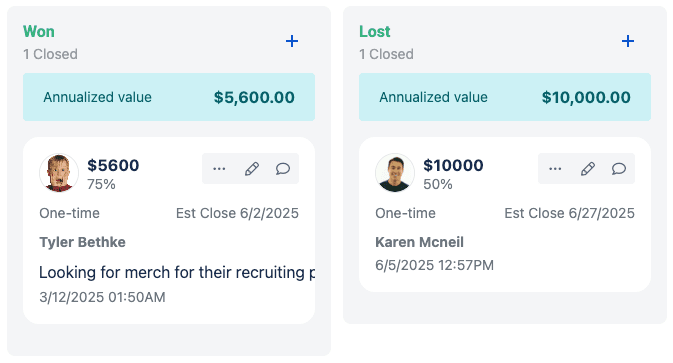The height and width of the screenshot is (363, 673).
Task: Click the Won annualized value $5,600.00 banner
Action: [x=169, y=97]
